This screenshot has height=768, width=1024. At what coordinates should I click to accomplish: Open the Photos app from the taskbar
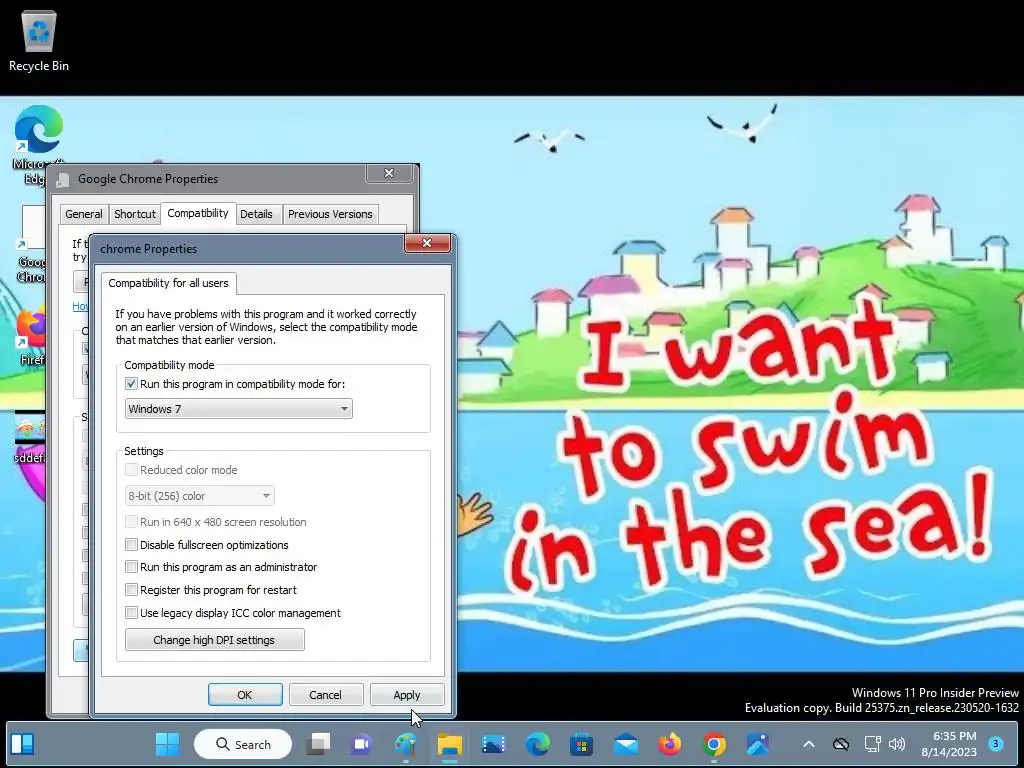(758, 744)
